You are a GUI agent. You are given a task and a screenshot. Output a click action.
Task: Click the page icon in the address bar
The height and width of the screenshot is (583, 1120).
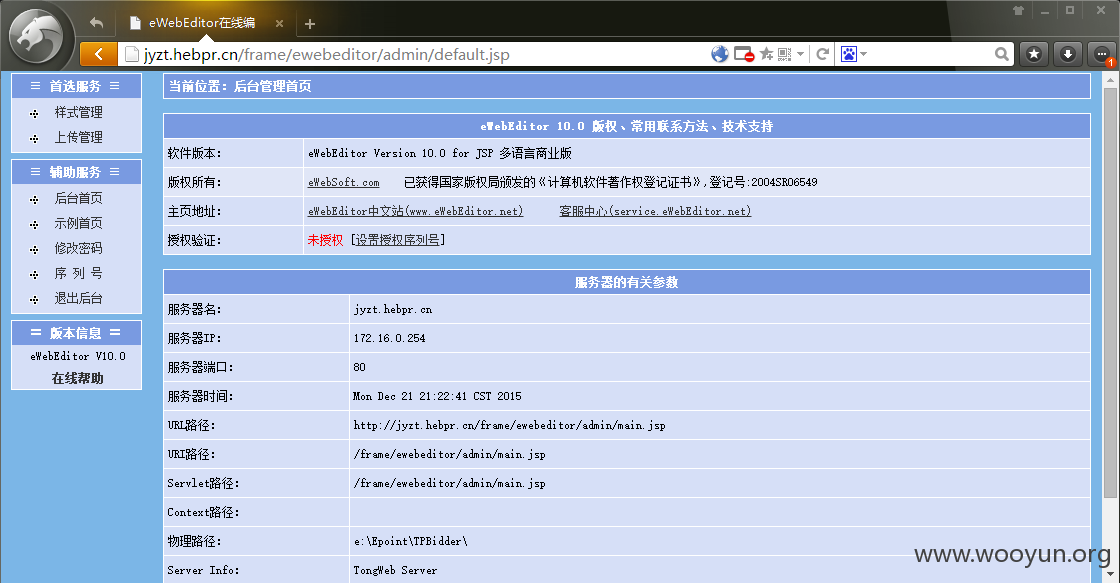pyautogui.click(x=131, y=54)
